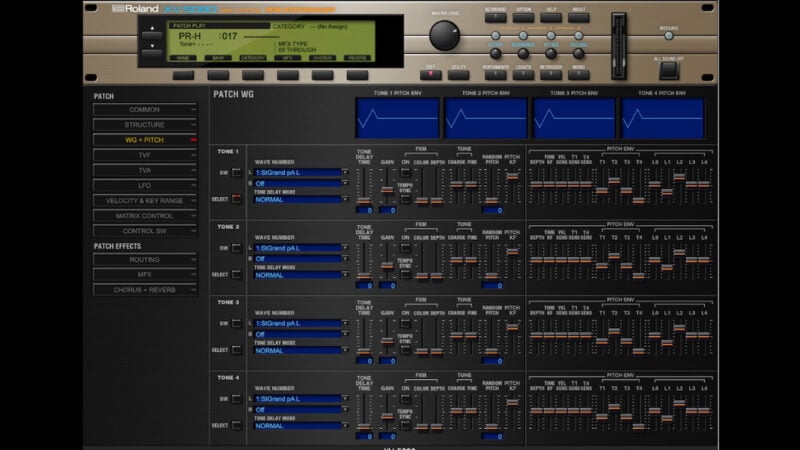The height and width of the screenshot is (450, 800).
Task: Open the Routing effects page
Action: [145, 260]
